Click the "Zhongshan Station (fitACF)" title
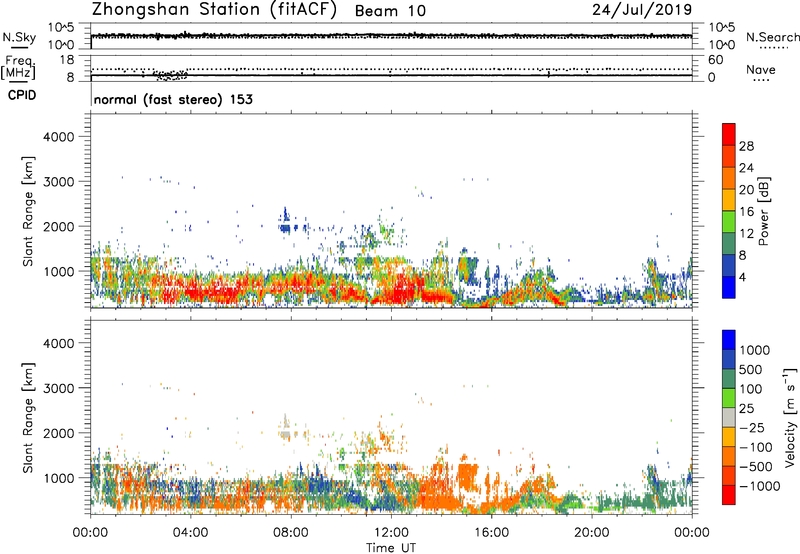800x554 pixels. (214, 10)
